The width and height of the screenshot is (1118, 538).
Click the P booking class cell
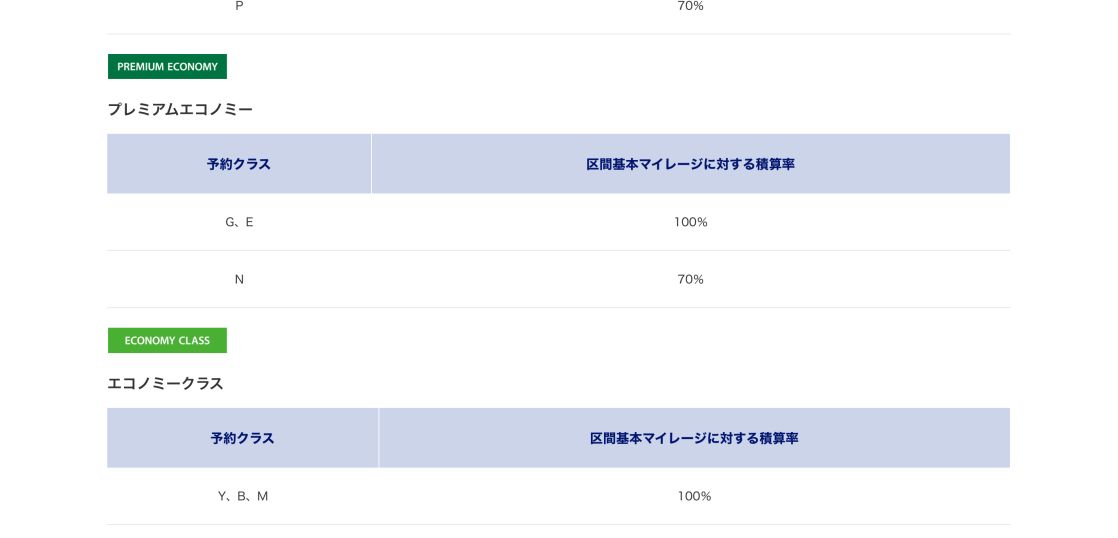[239, 6]
